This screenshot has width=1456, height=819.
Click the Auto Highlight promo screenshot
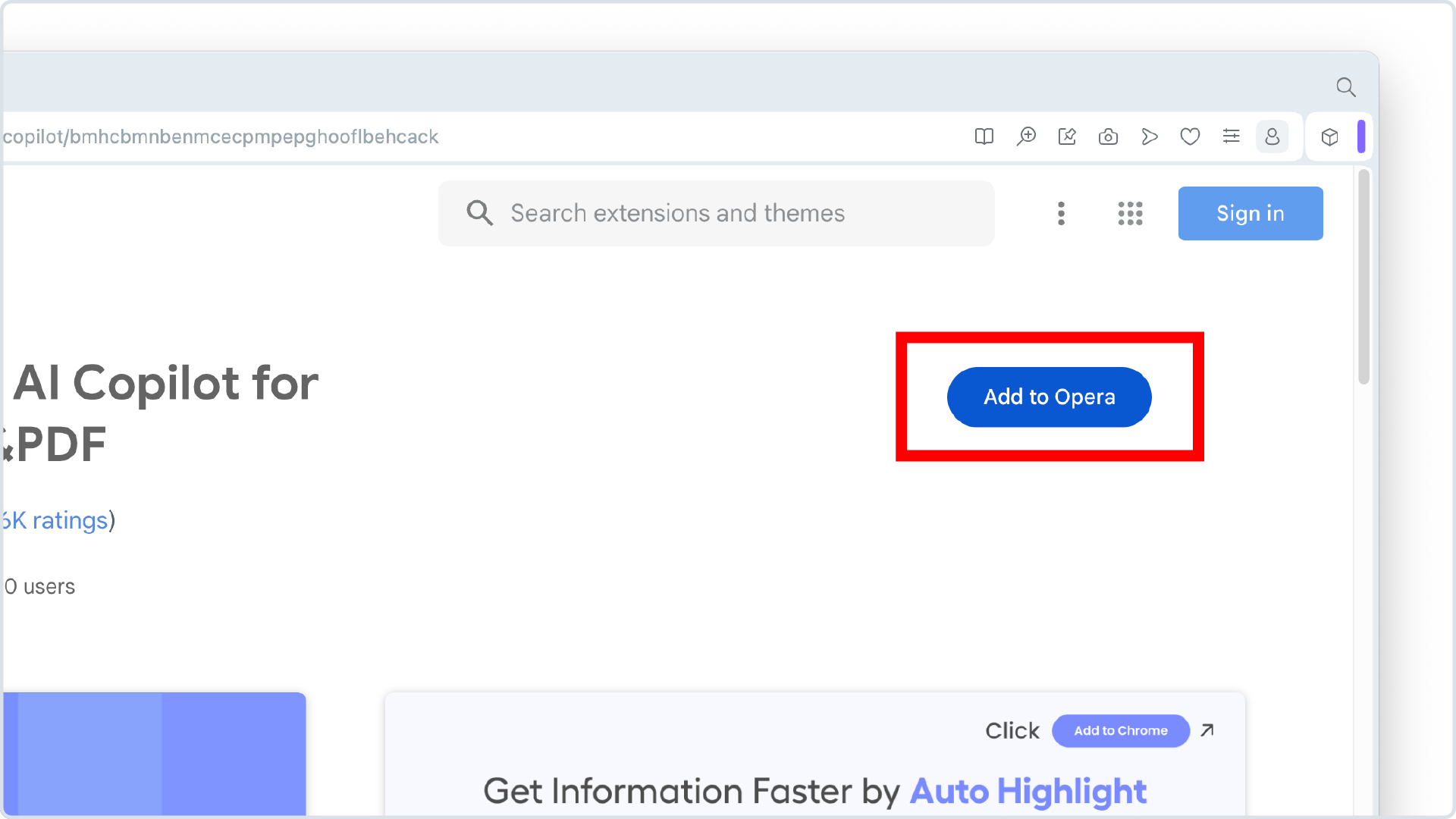pos(815,755)
